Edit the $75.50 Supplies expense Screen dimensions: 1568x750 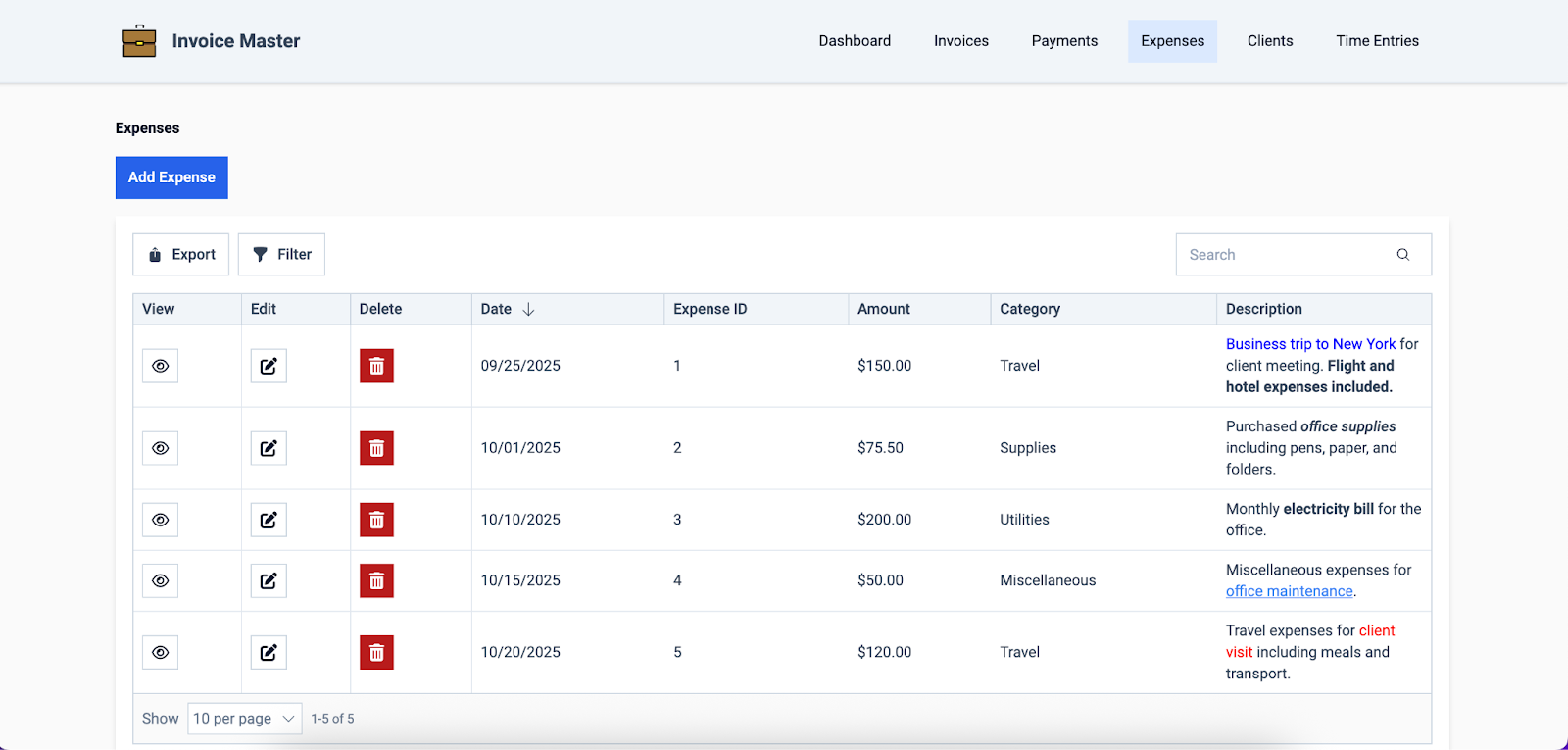click(268, 448)
